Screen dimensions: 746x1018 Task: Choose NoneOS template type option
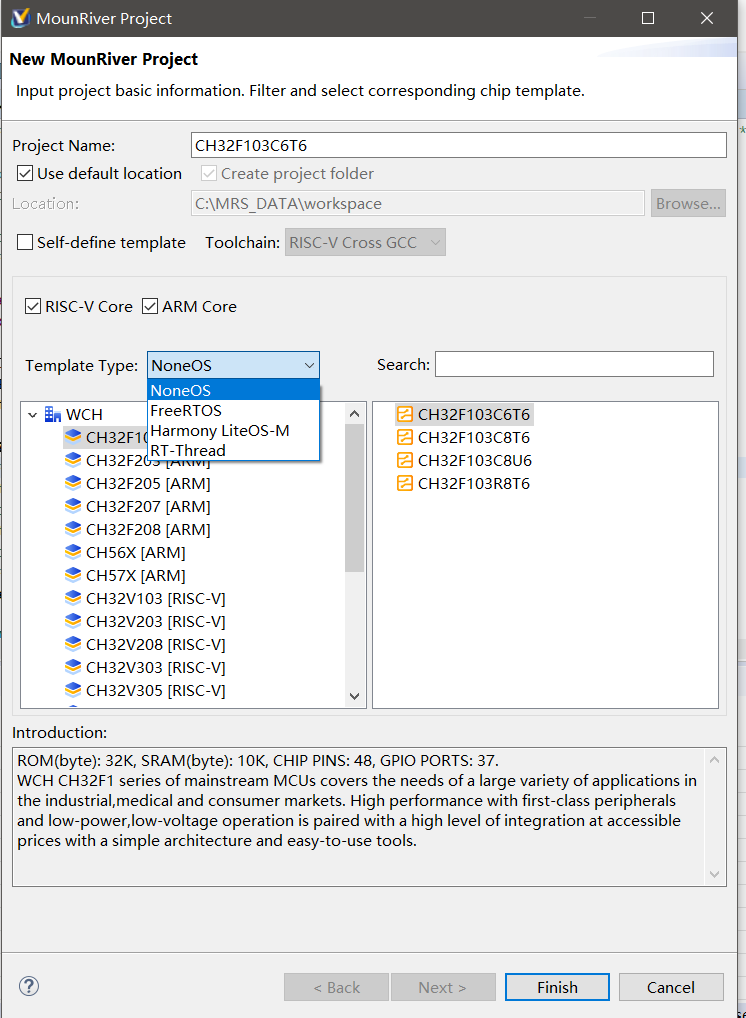click(x=234, y=390)
